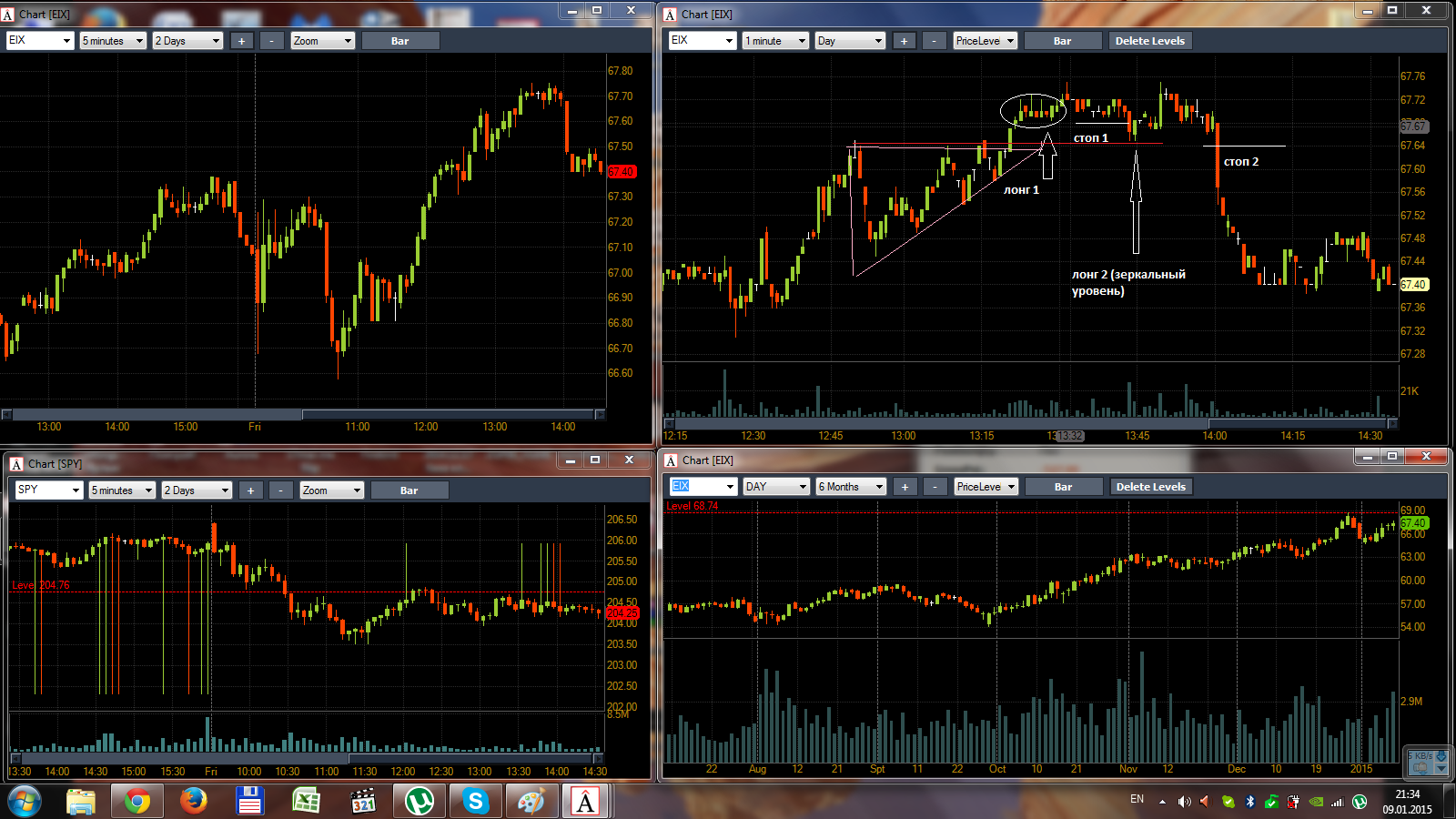
Task: Click Delete Levels in EIX daily chart
Action: coord(1151,487)
